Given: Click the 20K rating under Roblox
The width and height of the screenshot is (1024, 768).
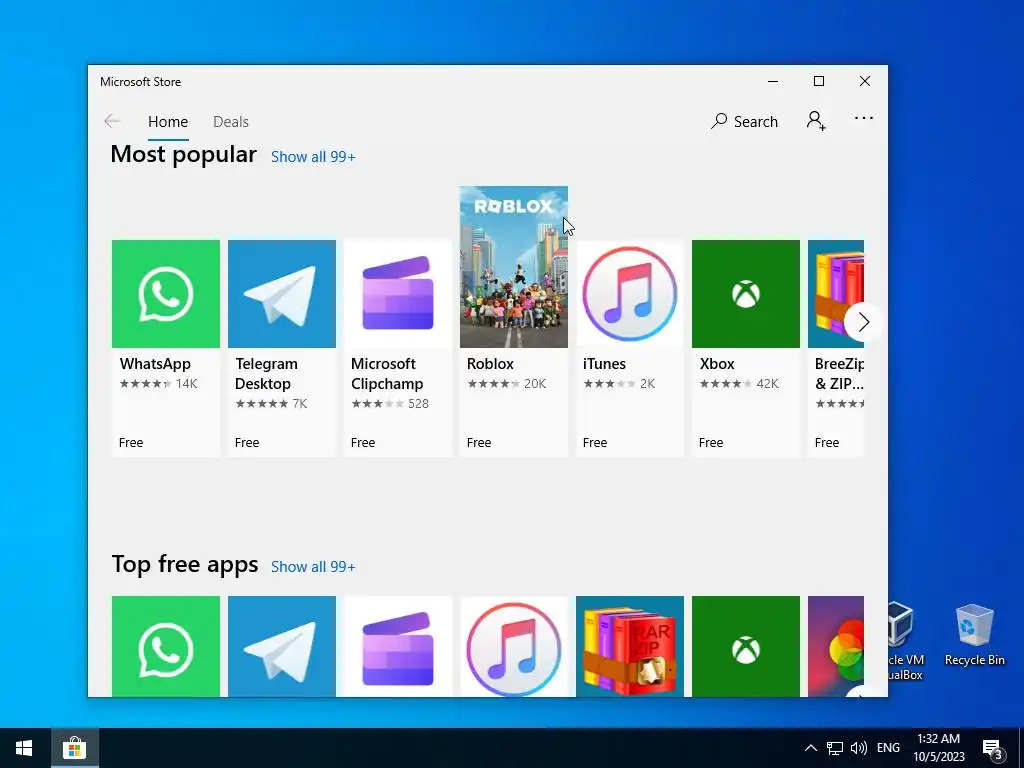Looking at the screenshot, I should [535, 384].
